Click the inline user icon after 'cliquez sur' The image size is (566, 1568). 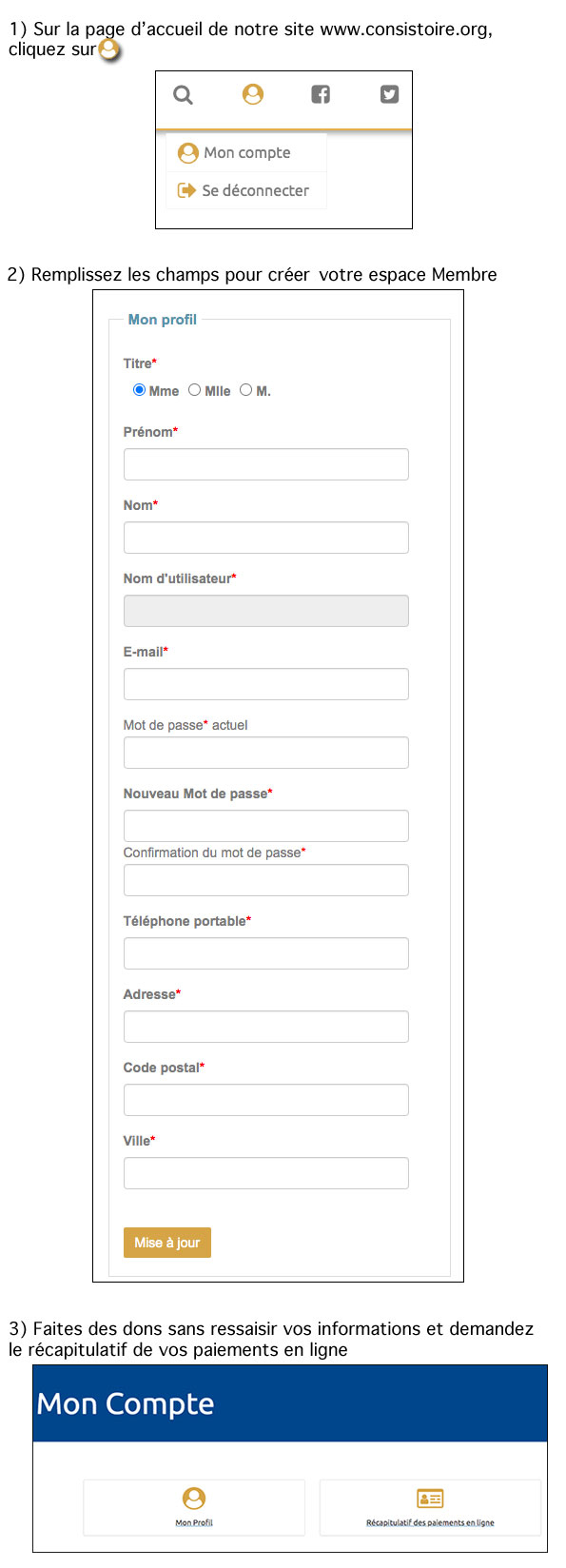click(x=110, y=49)
